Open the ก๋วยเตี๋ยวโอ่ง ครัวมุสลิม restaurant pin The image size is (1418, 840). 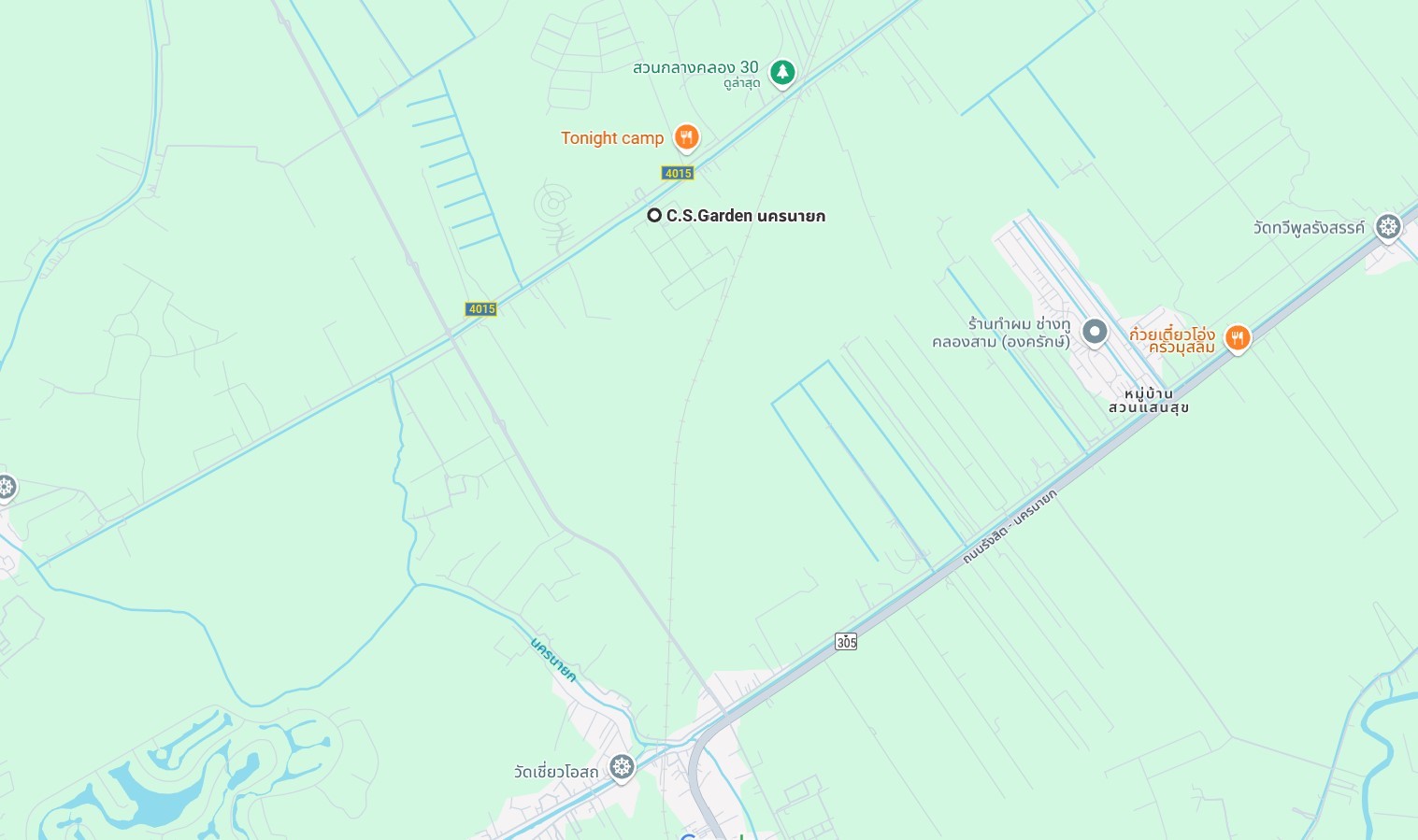[1238, 337]
